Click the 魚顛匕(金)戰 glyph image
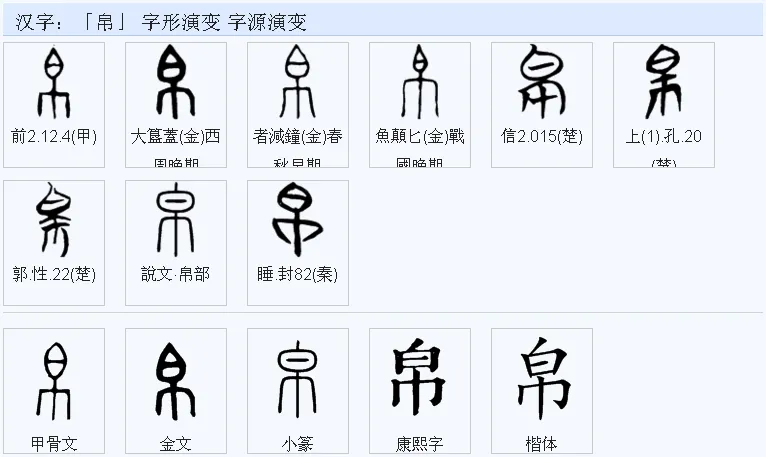Image resolution: width=766 pixels, height=457 pixels. [x=420, y=82]
